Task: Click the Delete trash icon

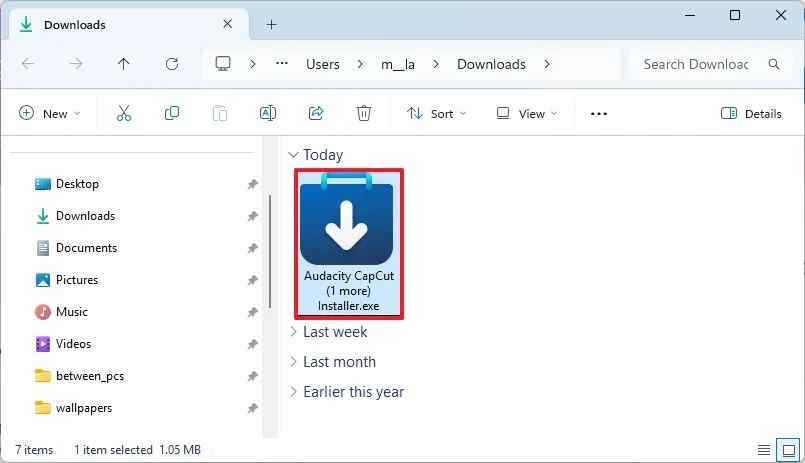Action: point(363,113)
